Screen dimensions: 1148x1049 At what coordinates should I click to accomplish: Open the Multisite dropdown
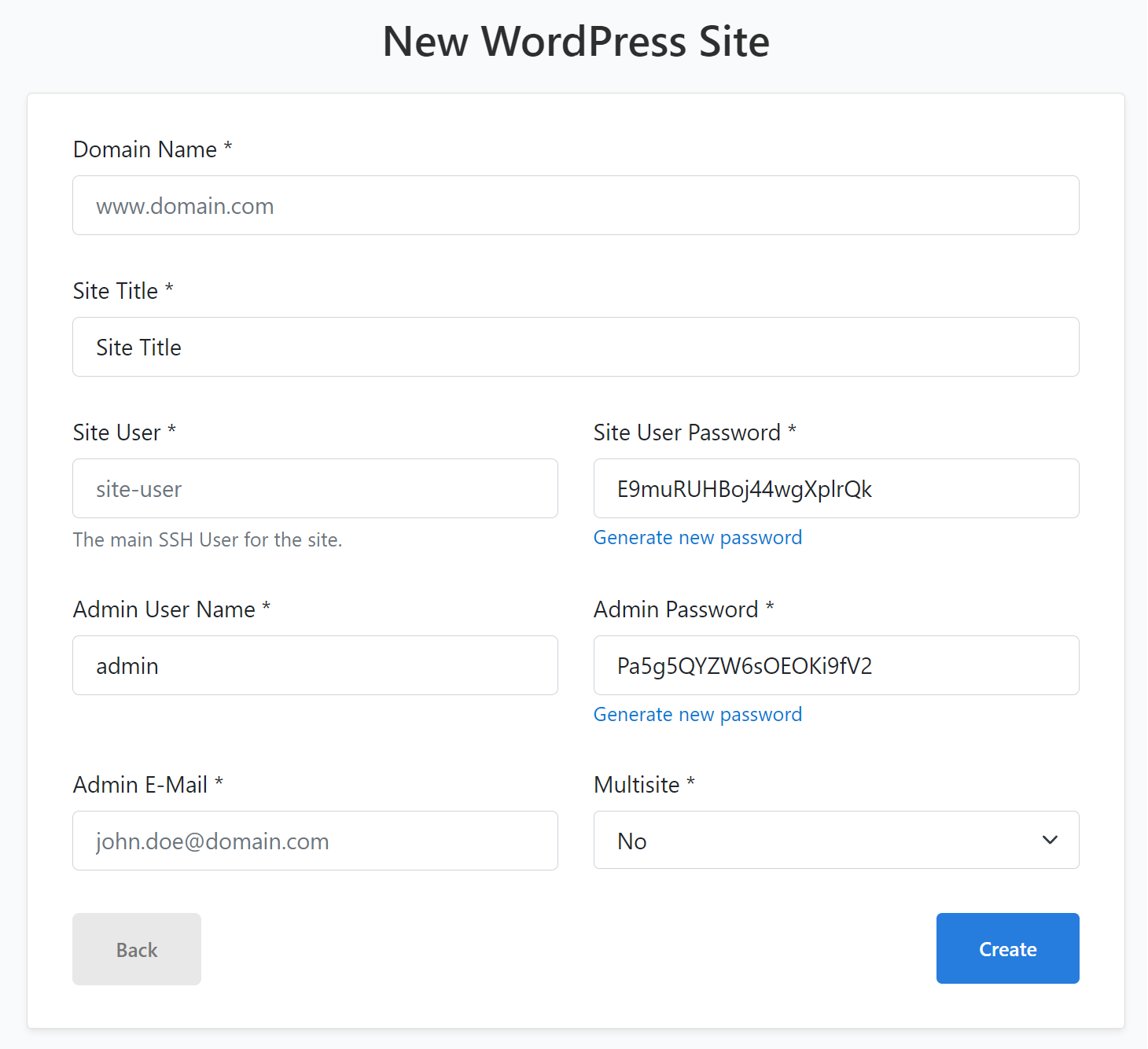[x=837, y=840]
